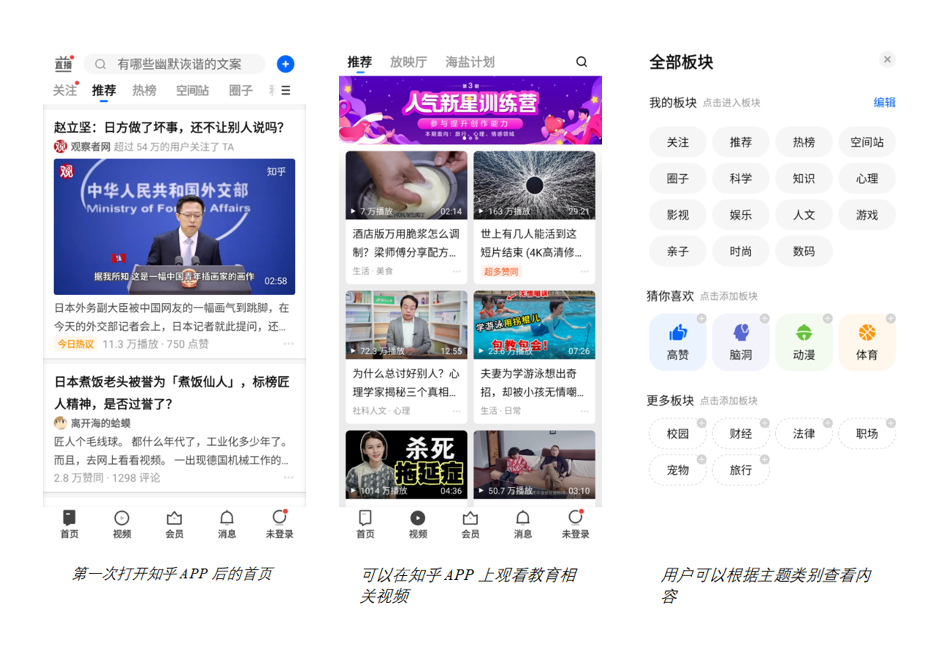Play 夫妻为学游泳 video
Image resolution: width=928 pixels, height=649 pixels.
point(534,325)
